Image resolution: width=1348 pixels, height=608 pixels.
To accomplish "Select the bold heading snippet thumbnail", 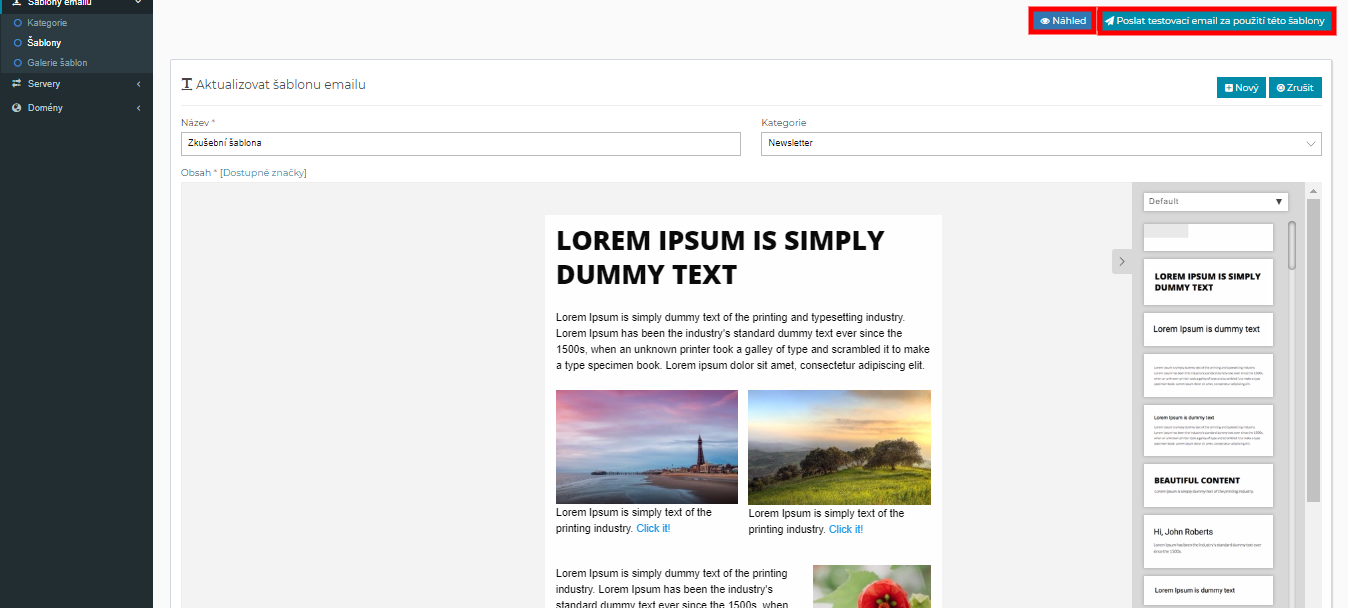I will point(1208,282).
